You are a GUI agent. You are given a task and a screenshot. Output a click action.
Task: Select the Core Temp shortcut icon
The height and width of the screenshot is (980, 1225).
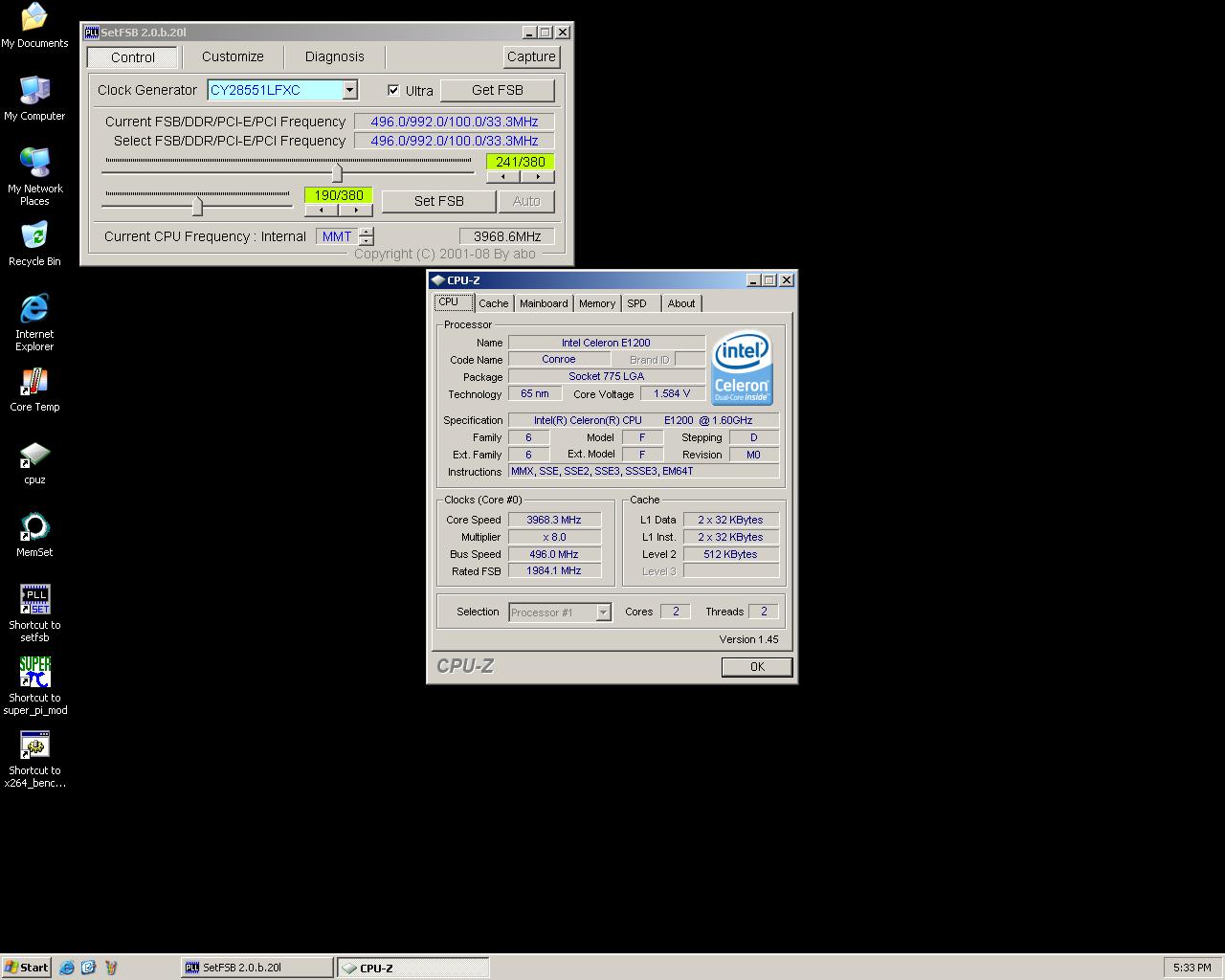pyautogui.click(x=34, y=390)
